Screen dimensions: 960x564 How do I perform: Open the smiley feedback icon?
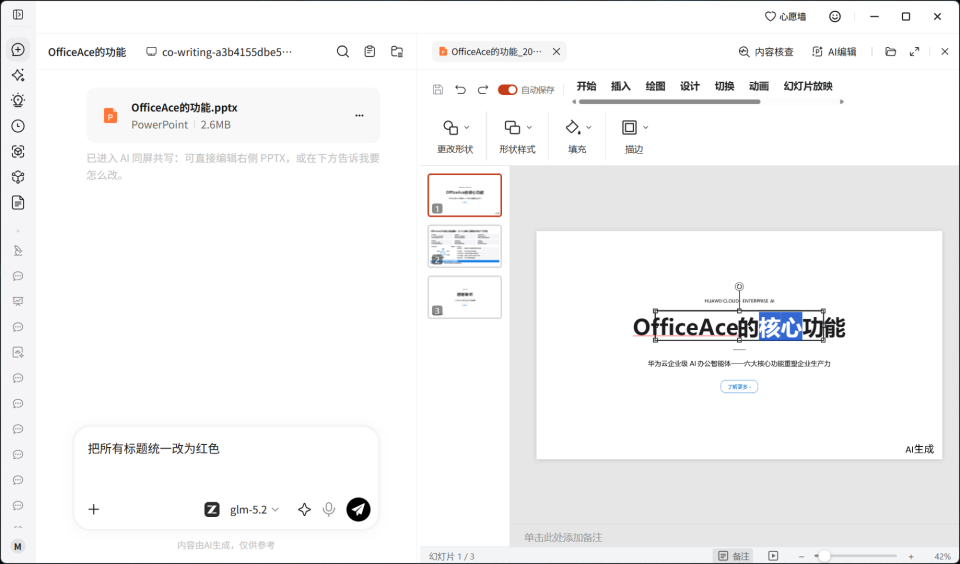835,17
